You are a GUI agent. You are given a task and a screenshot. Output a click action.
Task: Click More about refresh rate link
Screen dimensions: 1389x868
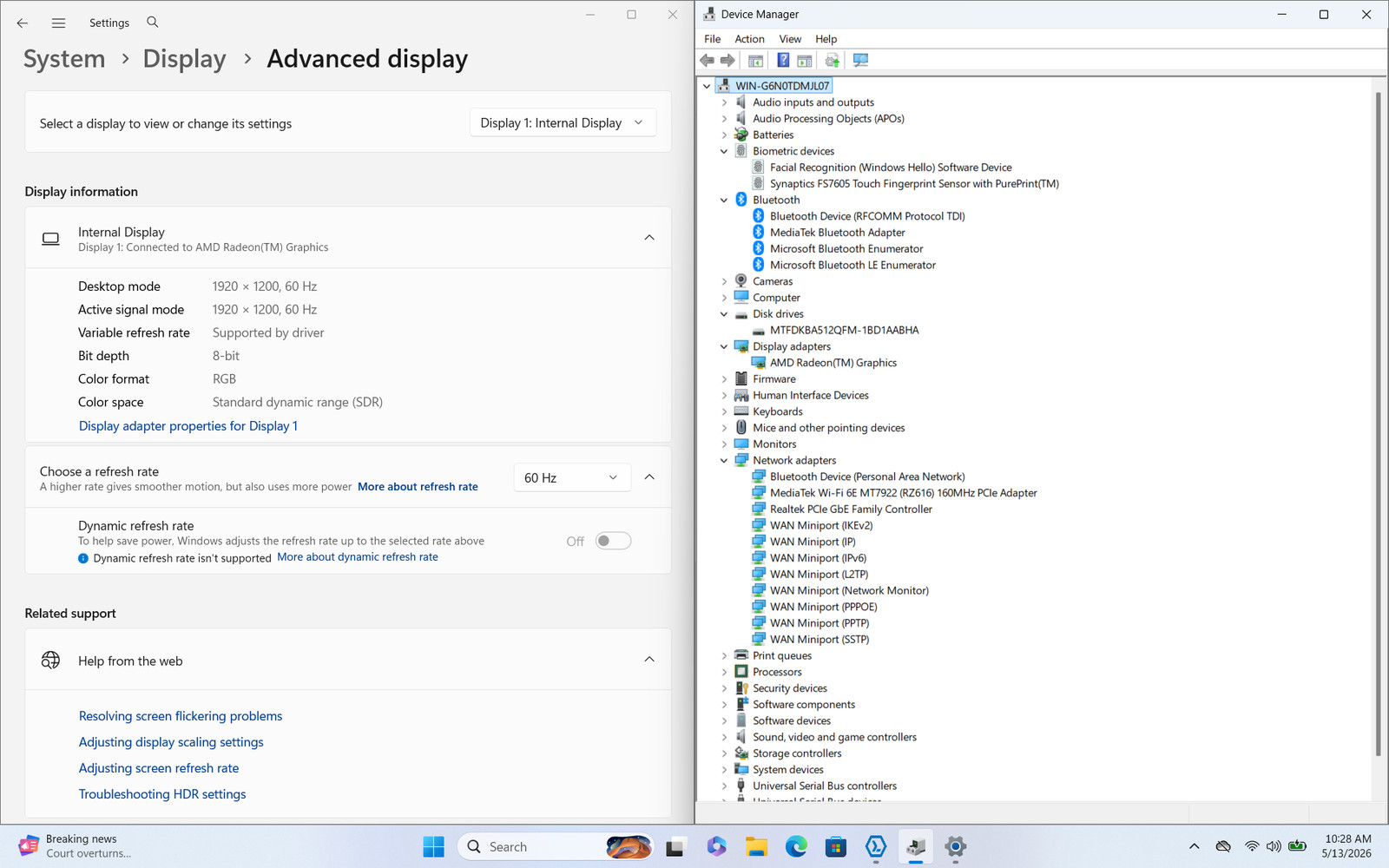click(418, 487)
